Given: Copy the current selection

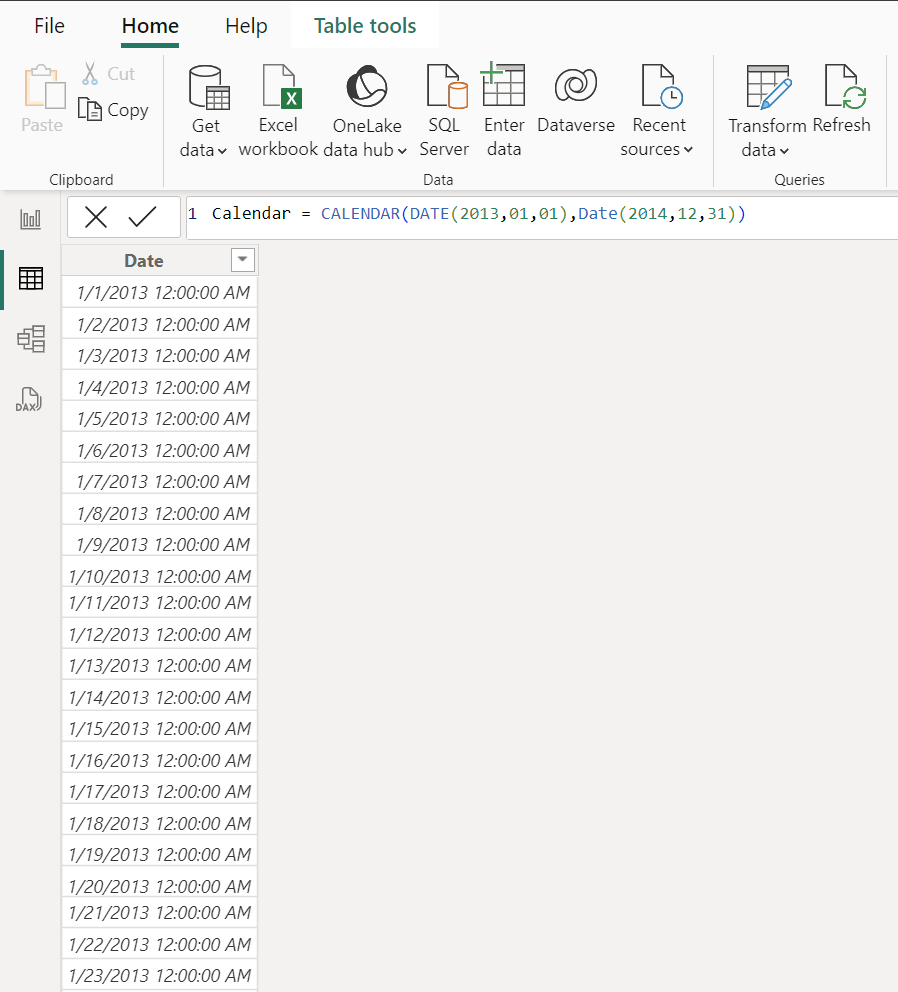Looking at the screenshot, I should 113,110.
